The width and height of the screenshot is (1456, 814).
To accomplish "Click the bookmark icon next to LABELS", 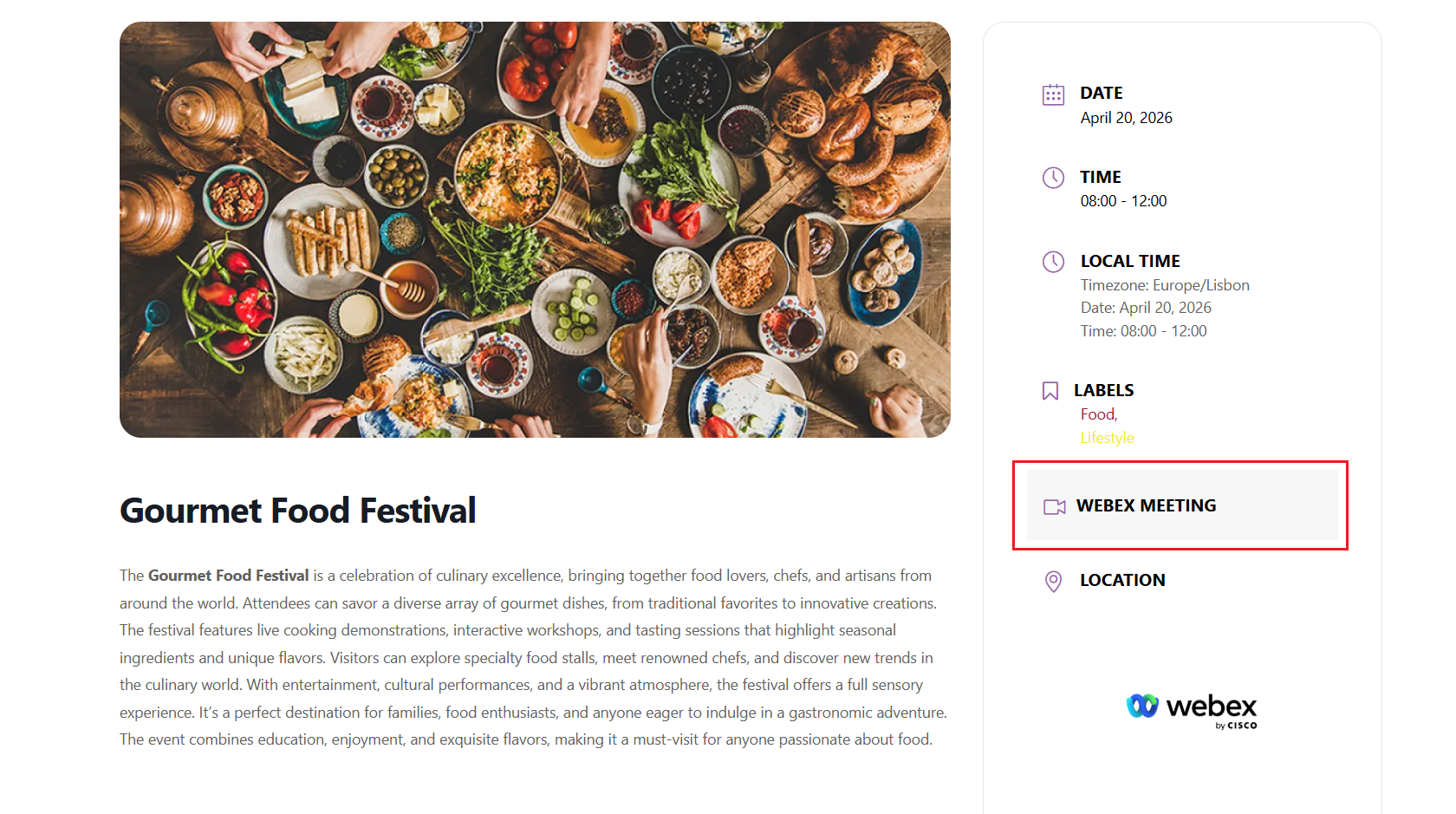I will tap(1050, 391).
